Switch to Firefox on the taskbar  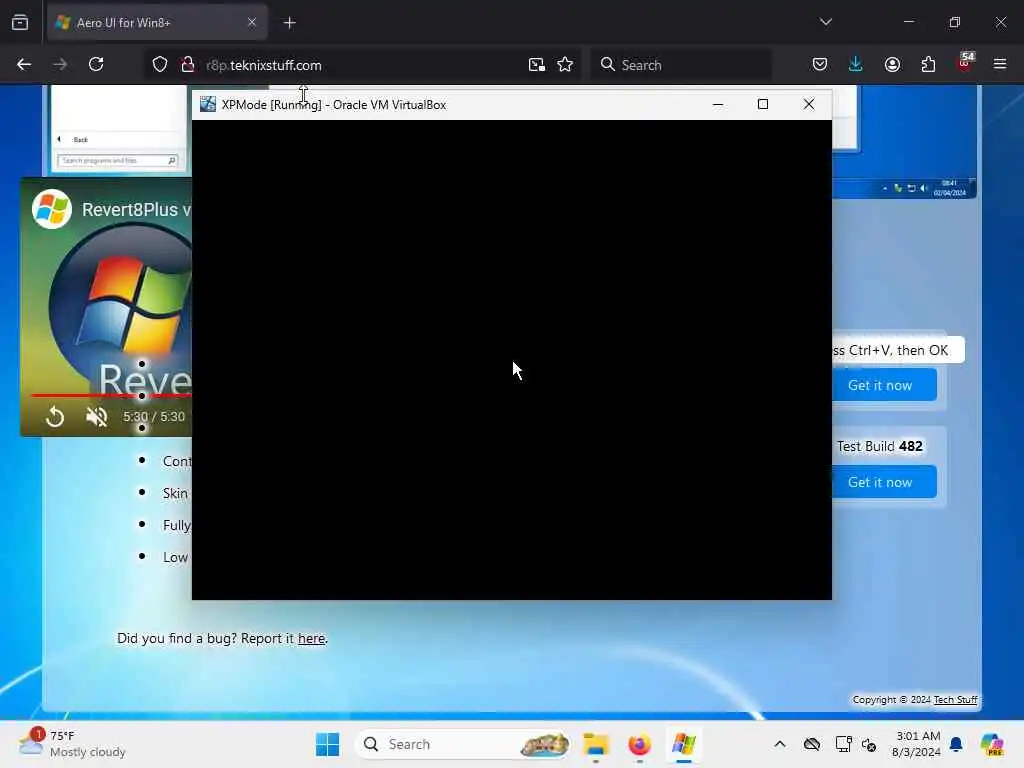click(639, 744)
